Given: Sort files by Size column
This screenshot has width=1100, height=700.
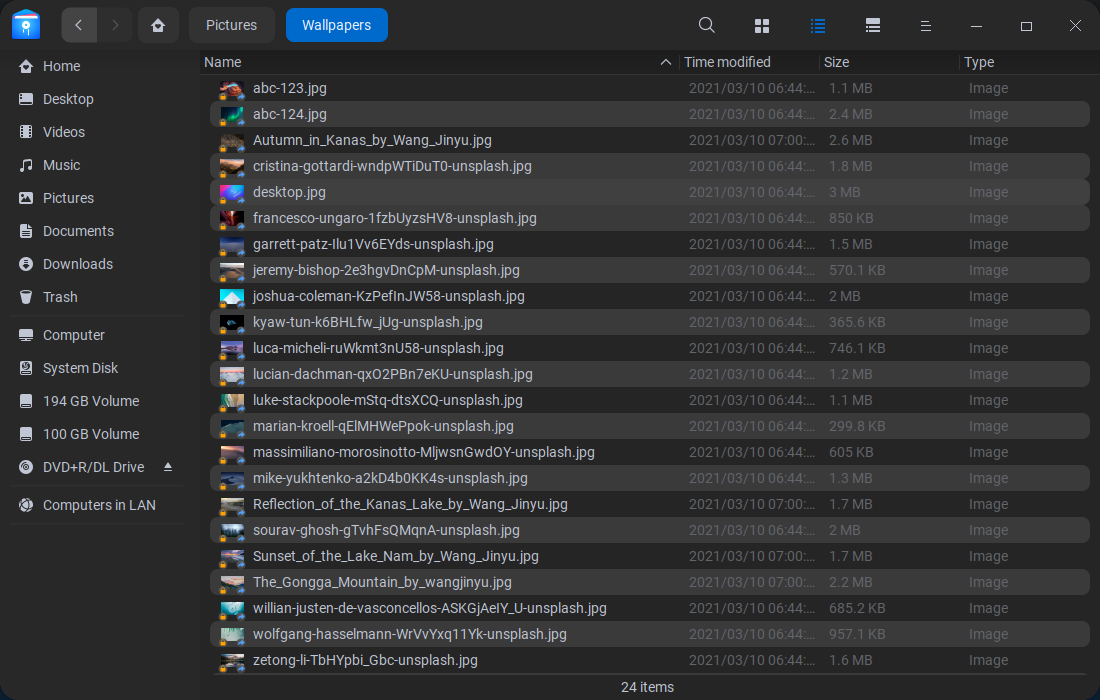Looking at the screenshot, I should [835, 62].
